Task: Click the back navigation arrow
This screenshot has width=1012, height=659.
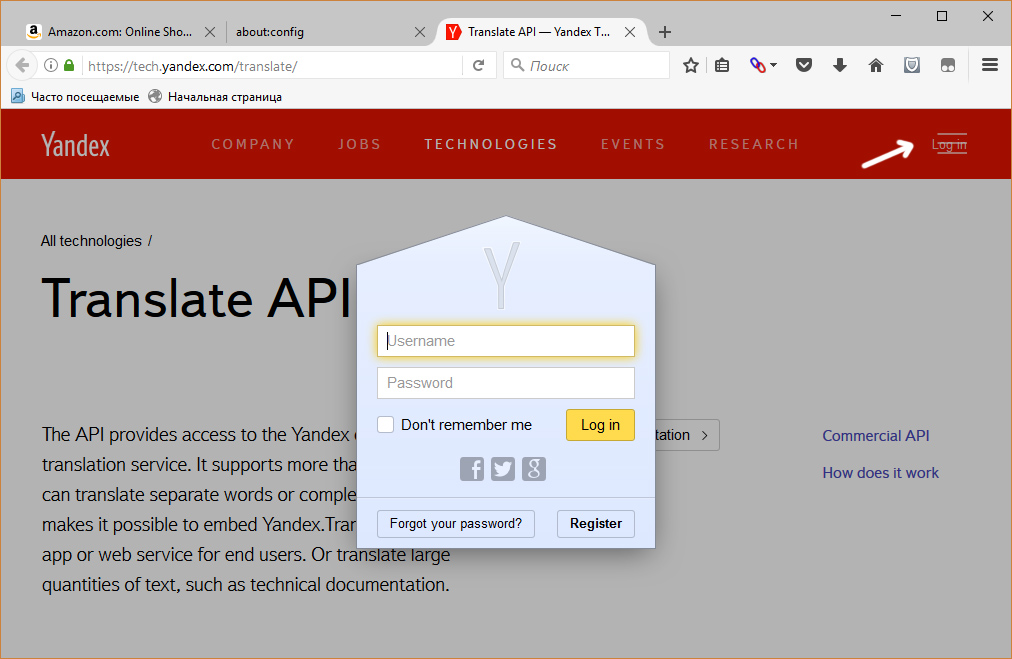Action: pos(22,65)
